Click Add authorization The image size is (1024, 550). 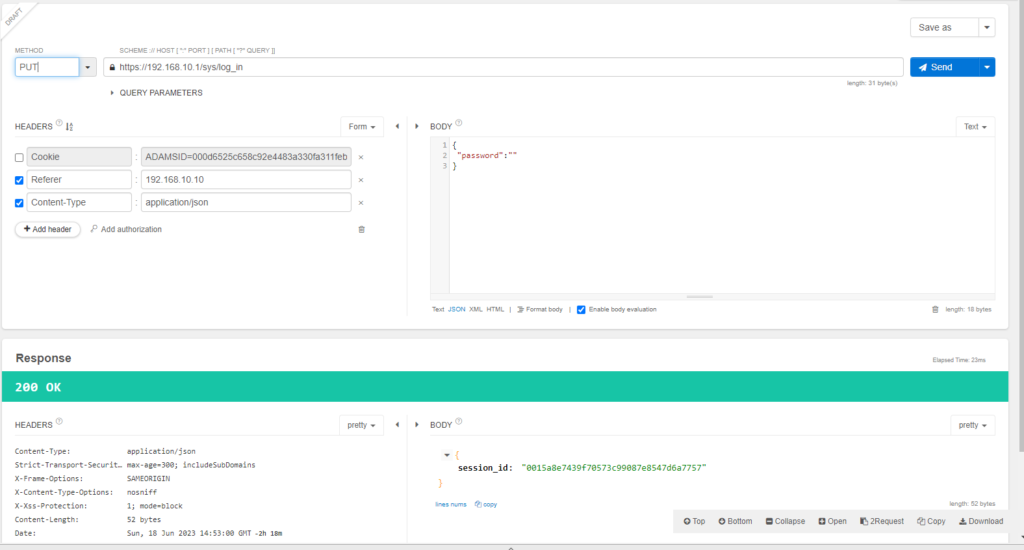click(126, 229)
